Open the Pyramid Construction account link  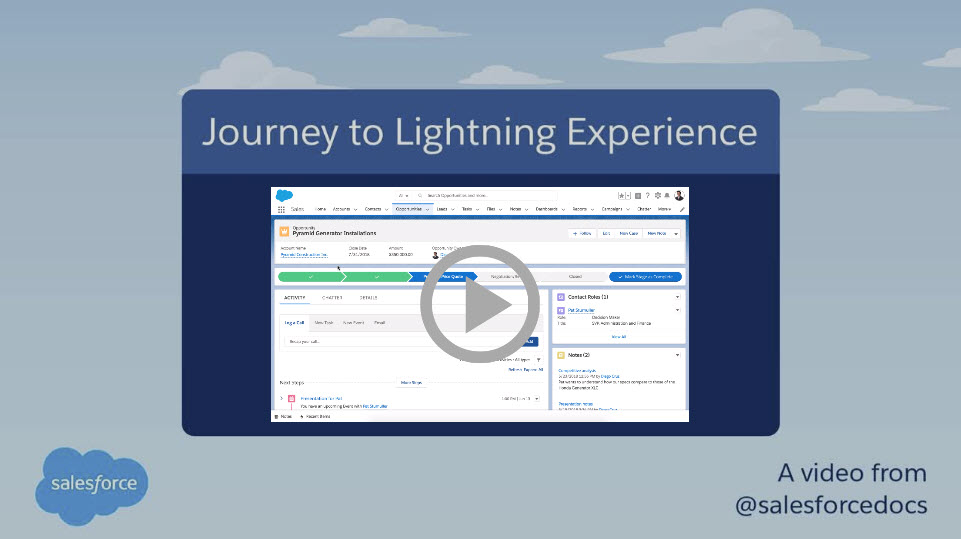pyautogui.click(x=304, y=254)
